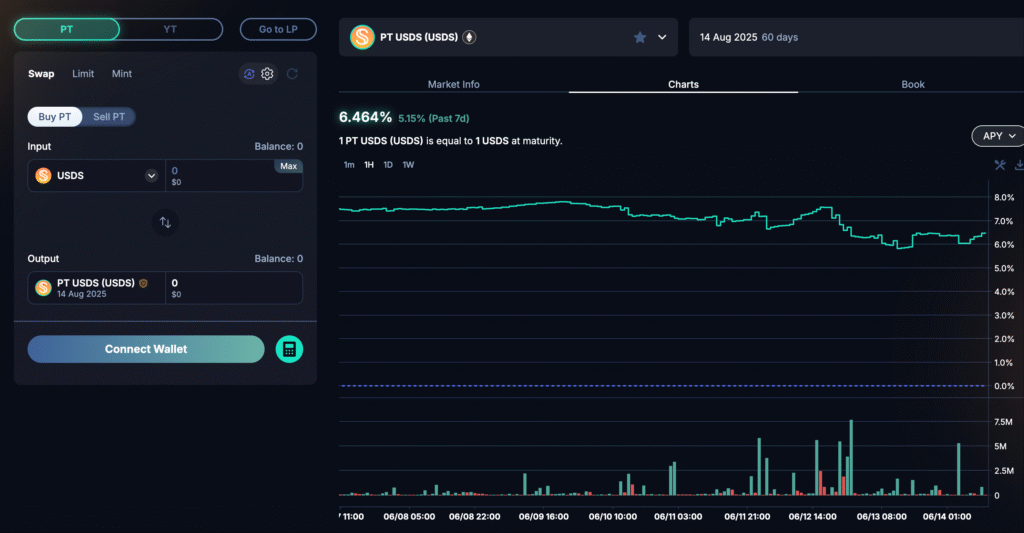Click the 0.0% axis label

pyautogui.click(x=1004, y=386)
